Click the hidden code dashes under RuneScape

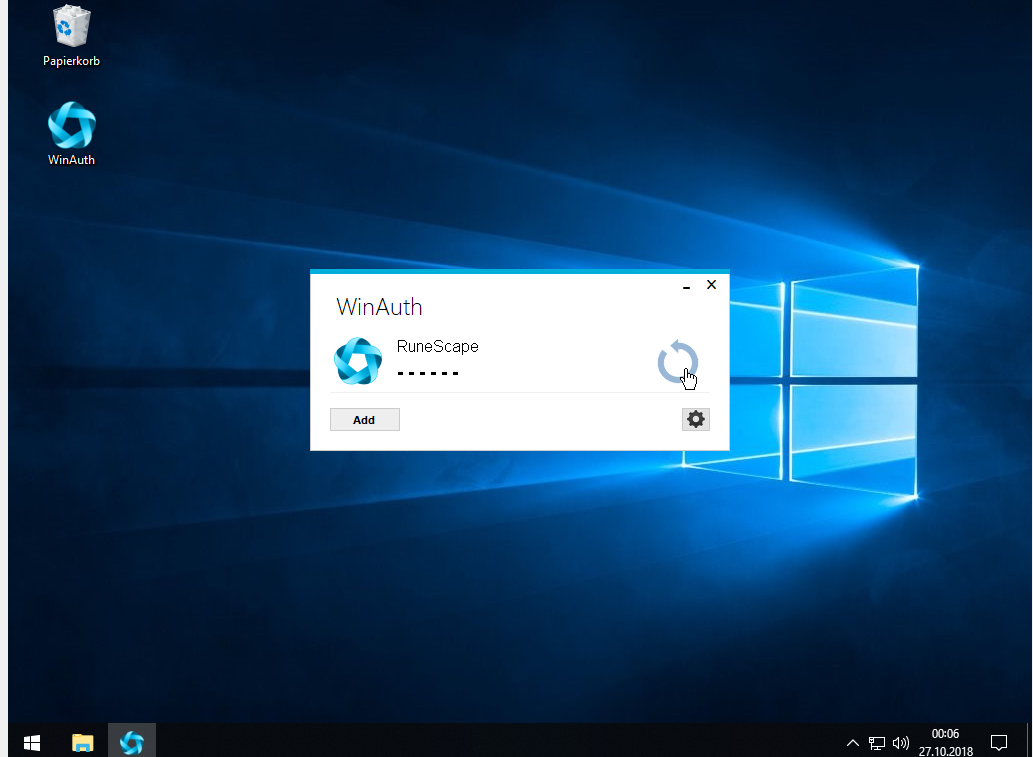coord(428,373)
